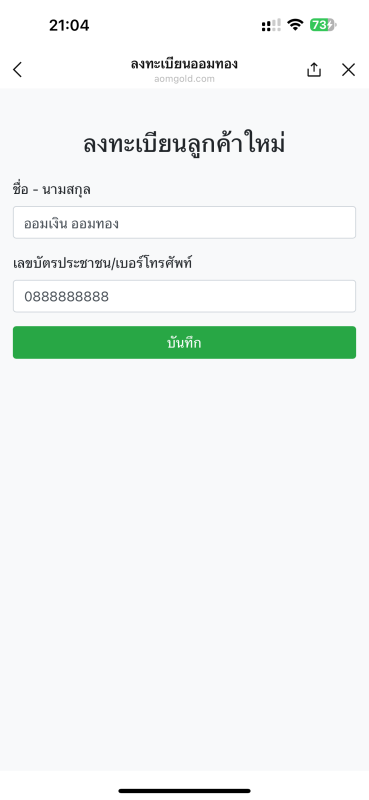Click the green บันทึก button
369x800 pixels.
pos(184,342)
